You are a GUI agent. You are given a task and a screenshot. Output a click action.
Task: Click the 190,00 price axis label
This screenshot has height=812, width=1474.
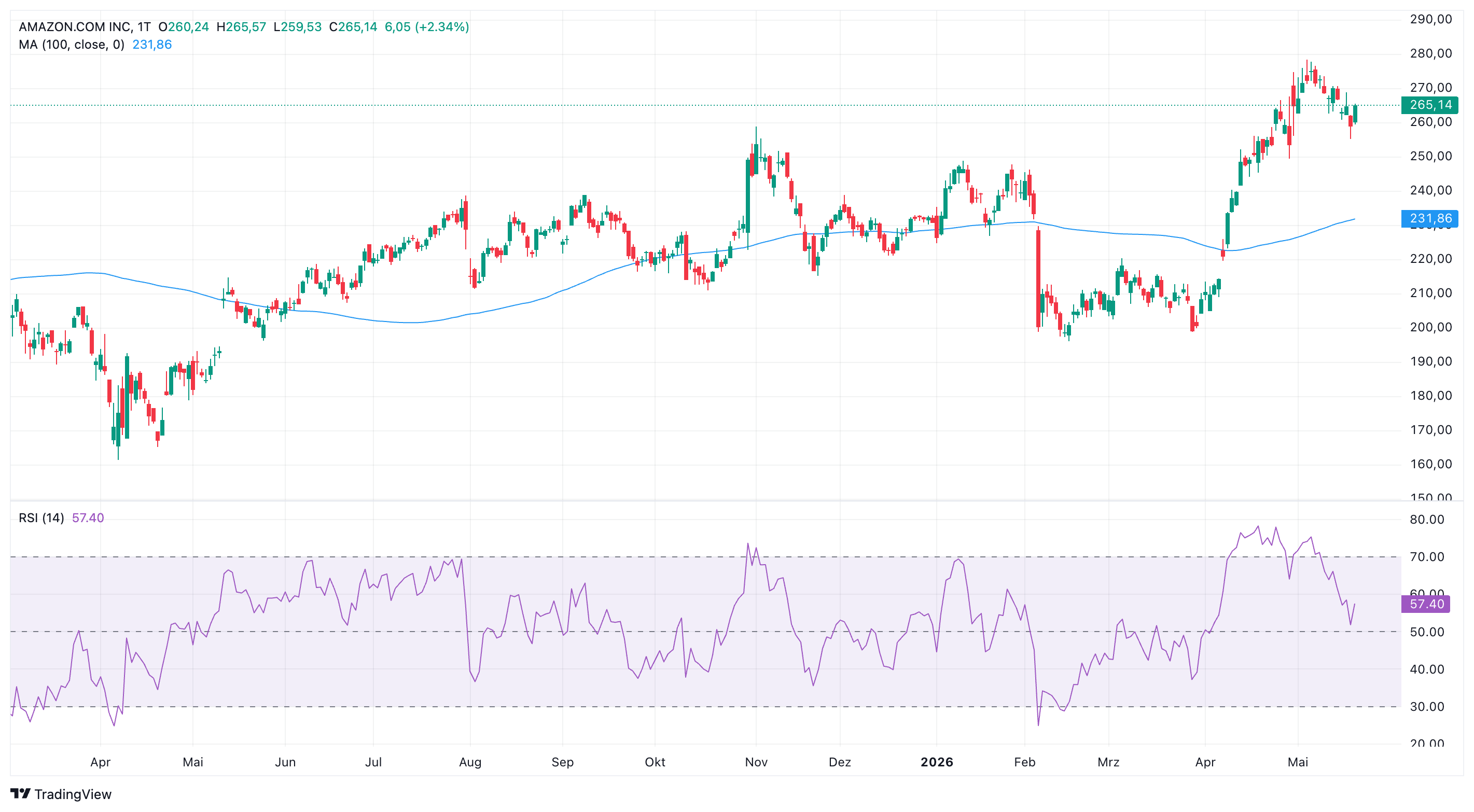click(1430, 361)
